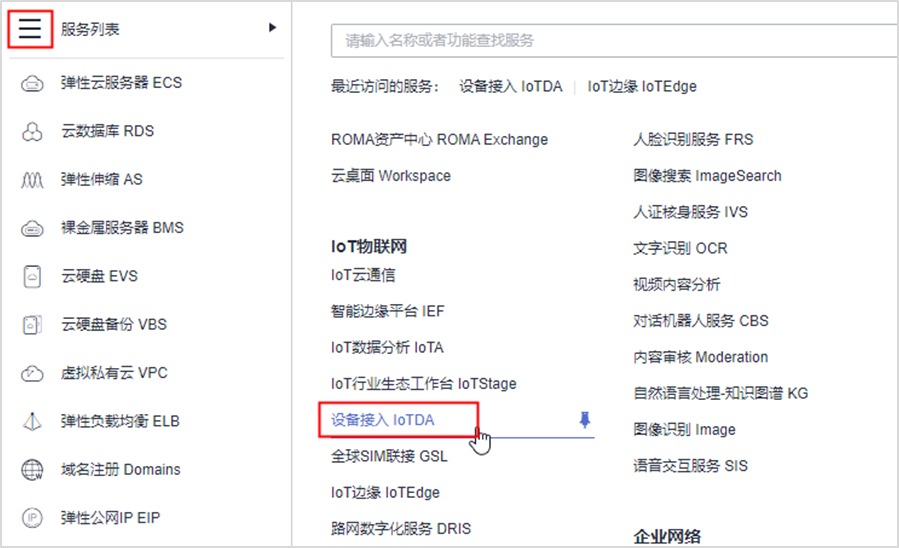Click the bare metal server BMS icon
This screenshot has width=899, height=548.
tap(32, 228)
